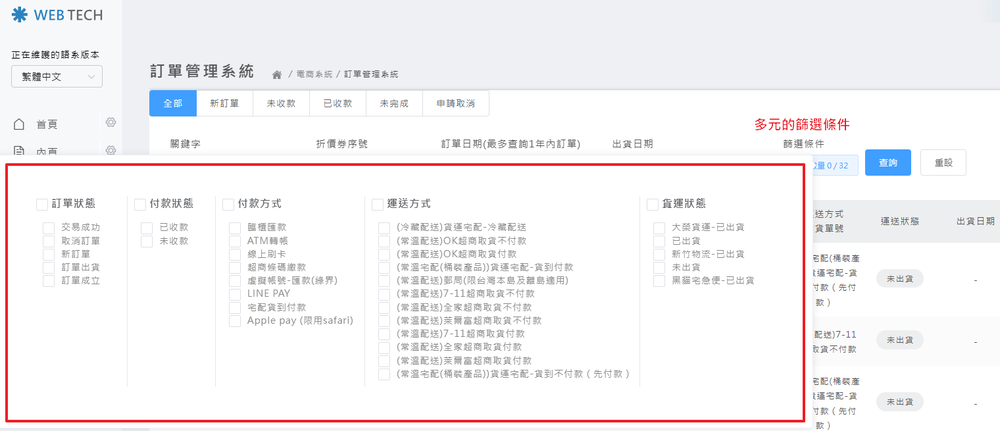
Task: Tick the 新訂單 checkbox in 訂單狀態
Action: (x=48, y=254)
